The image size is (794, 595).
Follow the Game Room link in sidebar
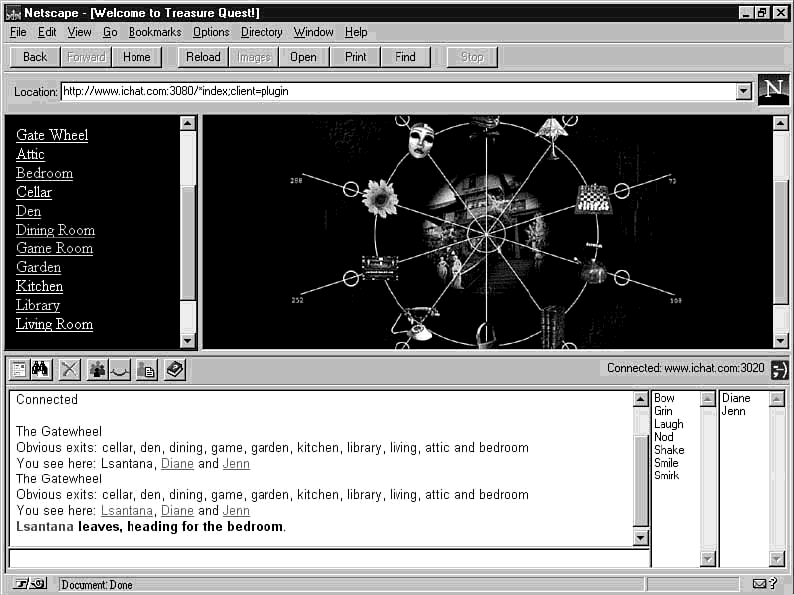(54, 248)
